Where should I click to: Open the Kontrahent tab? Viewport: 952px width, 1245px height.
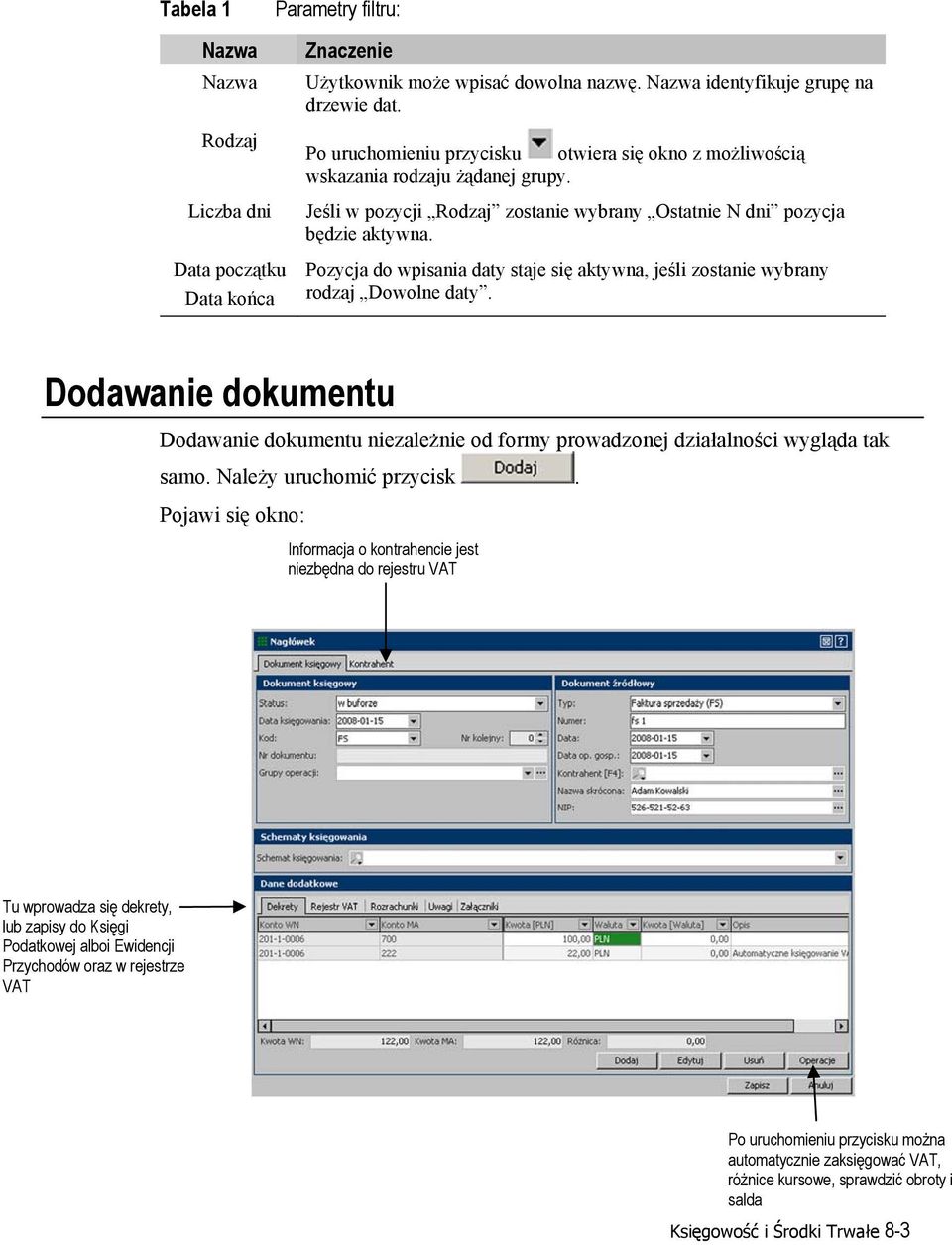pyautogui.click(x=371, y=664)
